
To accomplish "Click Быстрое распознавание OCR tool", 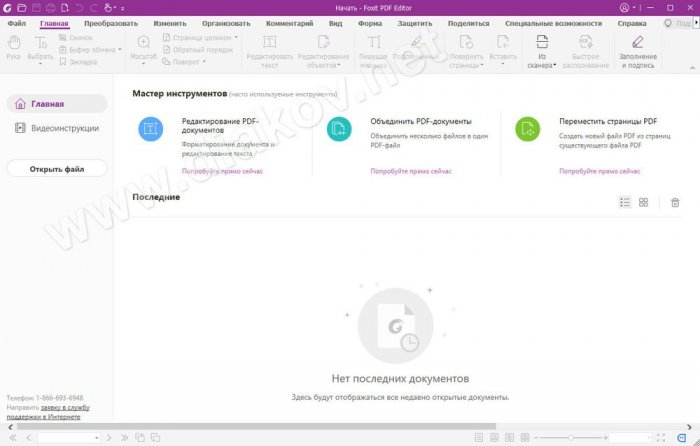I will pyautogui.click(x=585, y=52).
